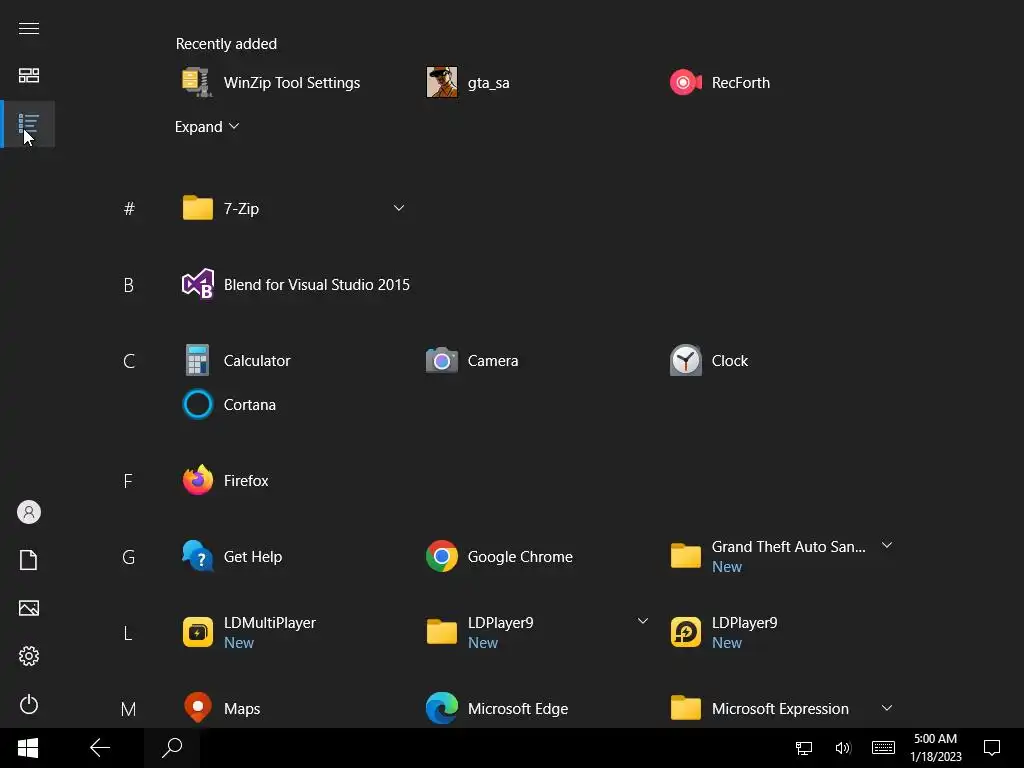Open the touch keyboard
Screen dimensions: 1024x768
884,748
